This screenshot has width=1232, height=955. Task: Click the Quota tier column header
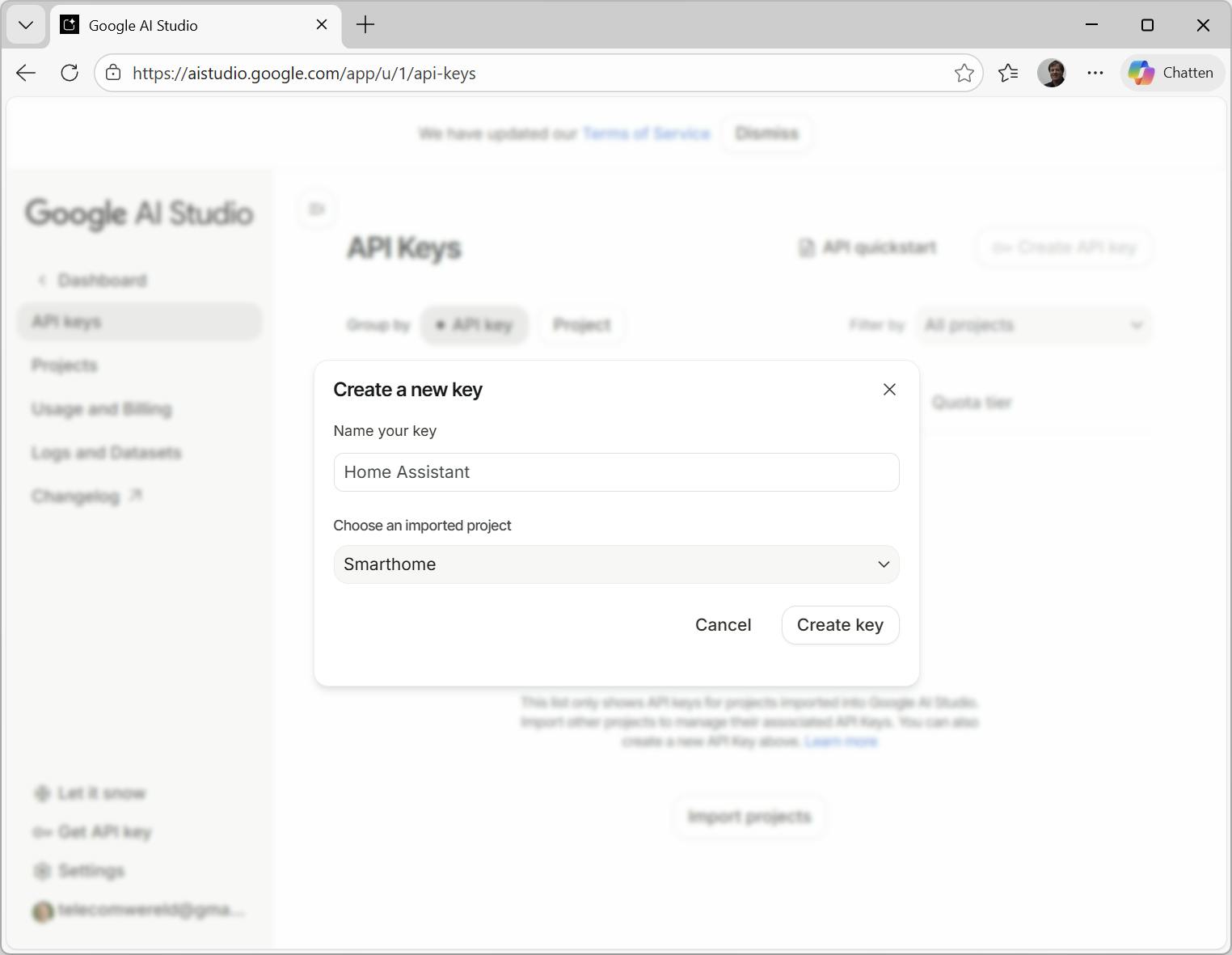972,403
